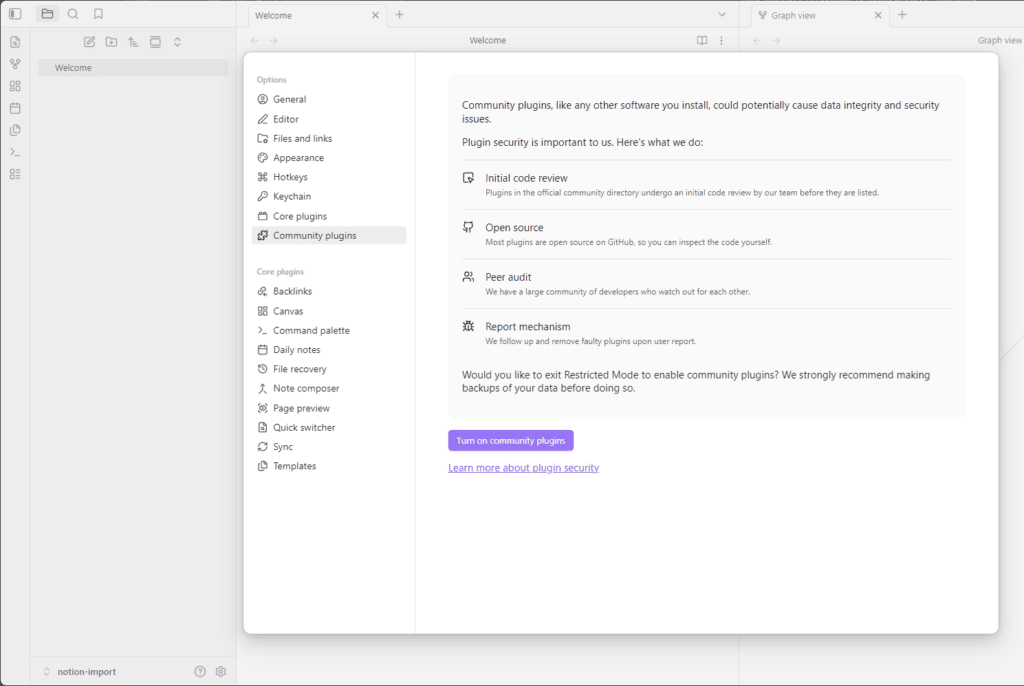
Task: Create new canvas from ribbon icon
Action: pyautogui.click(x=15, y=86)
